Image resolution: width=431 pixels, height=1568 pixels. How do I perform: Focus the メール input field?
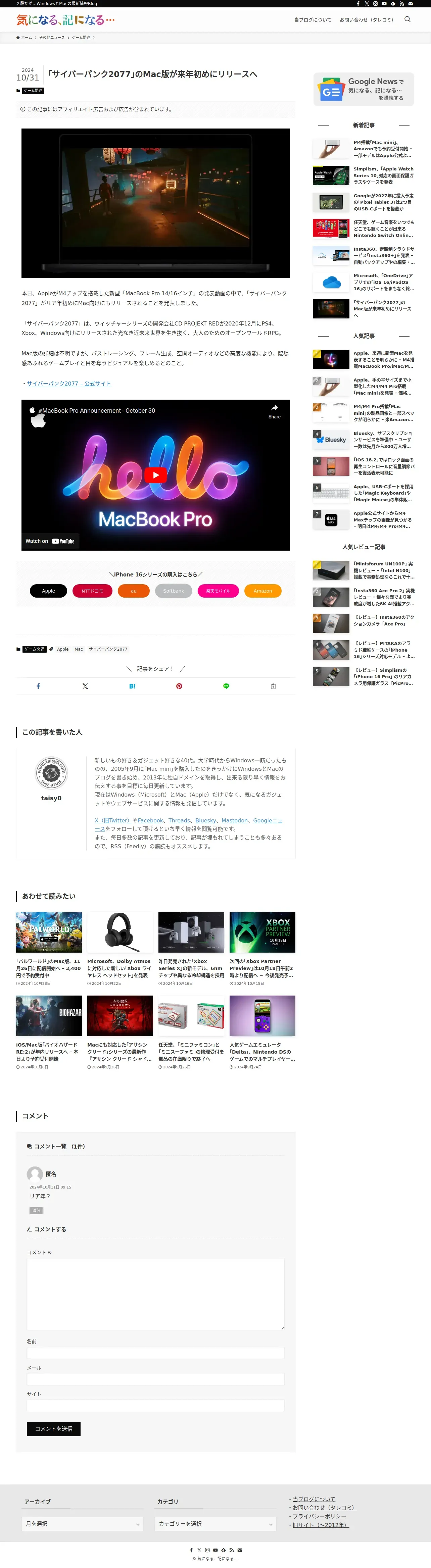tap(156, 1379)
